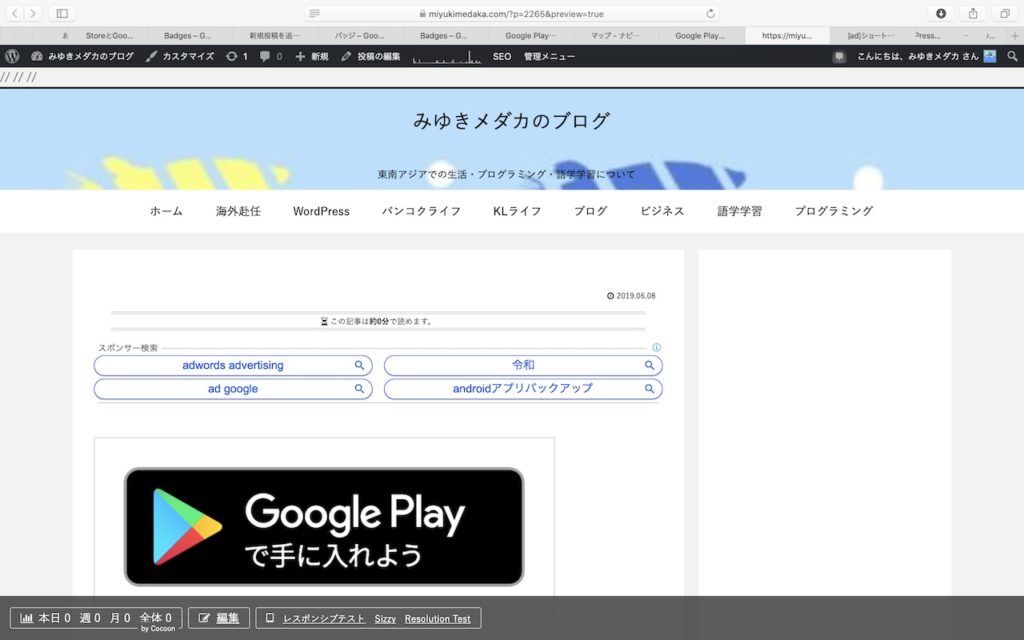Viewport: 1024px width, 640px height.
Task: Click the スポンサー検索 label
Action: (128, 347)
